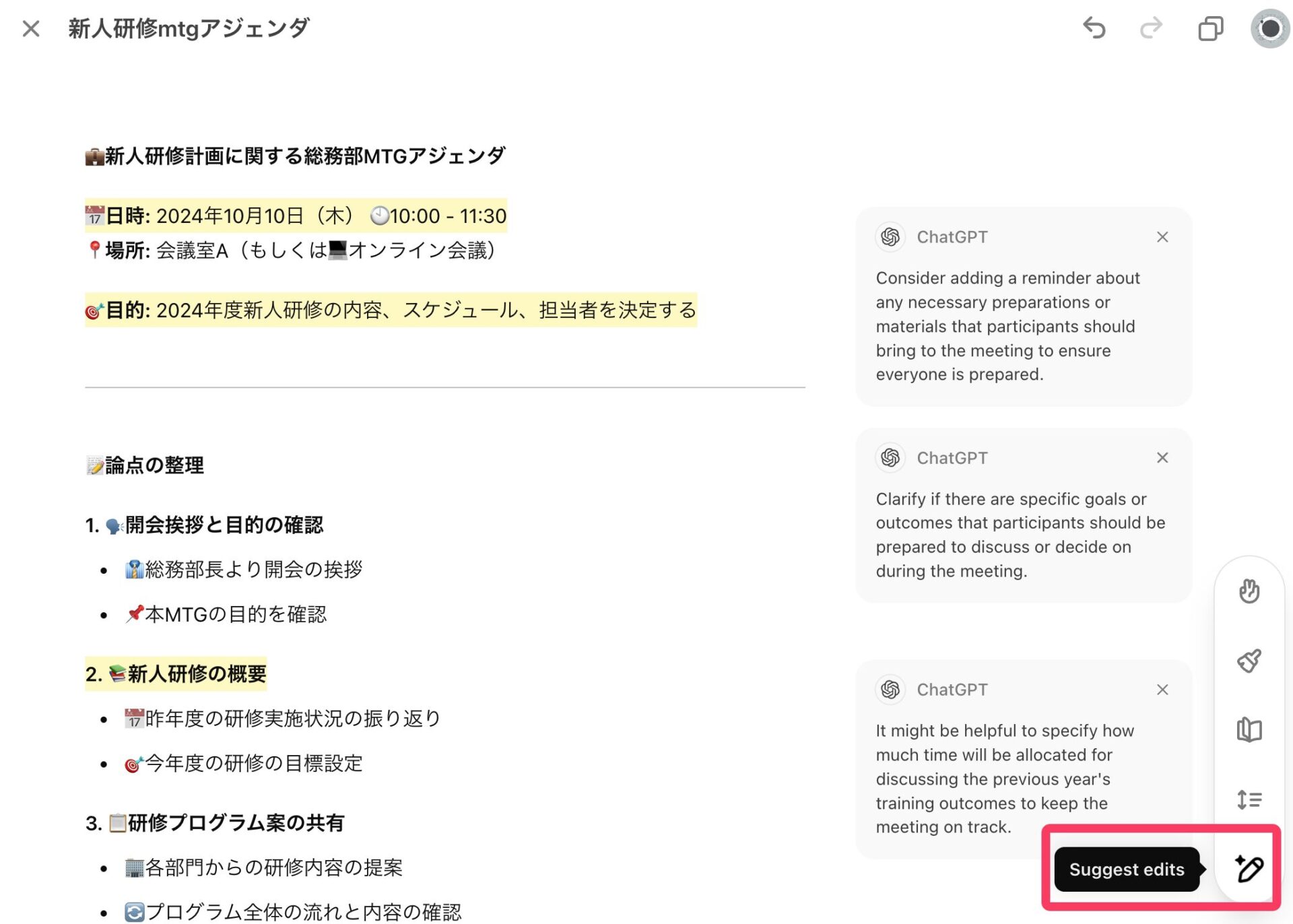Click the highlighted 目的 purpose line
Viewport: 1293px width, 924px height.
[391, 310]
